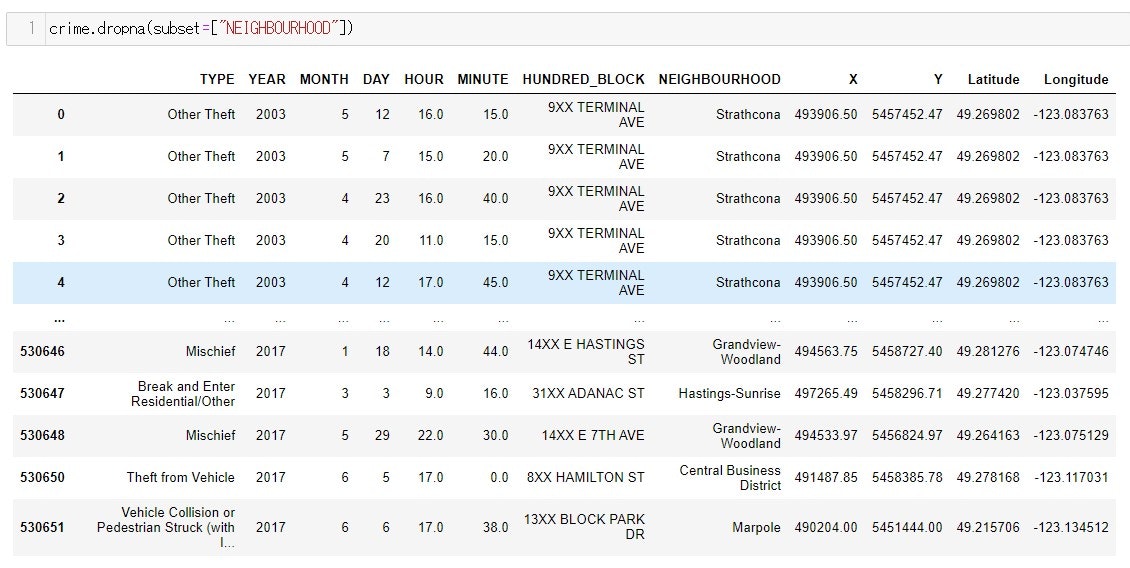This screenshot has height=568, width=1130.
Task: Click X value 494563.75
Action: click(x=826, y=351)
